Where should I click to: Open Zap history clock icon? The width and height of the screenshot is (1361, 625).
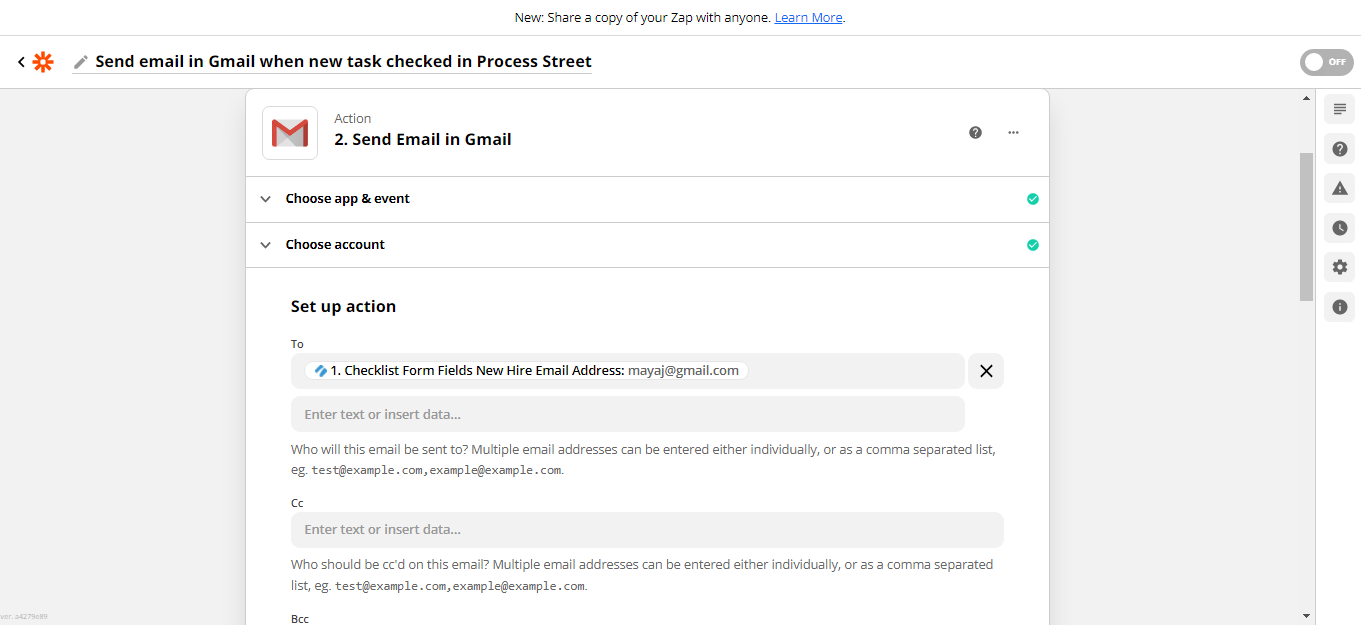(x=1340, y=228)
